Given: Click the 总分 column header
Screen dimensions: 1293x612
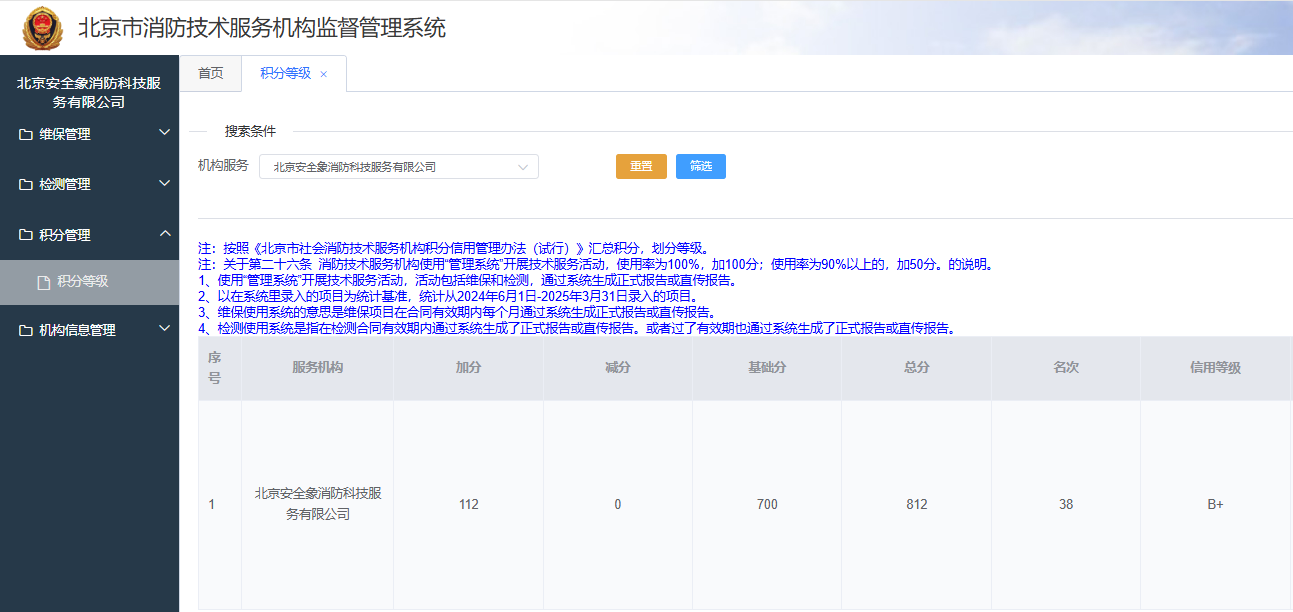Looking at the screenshot, I should [916, 368].
